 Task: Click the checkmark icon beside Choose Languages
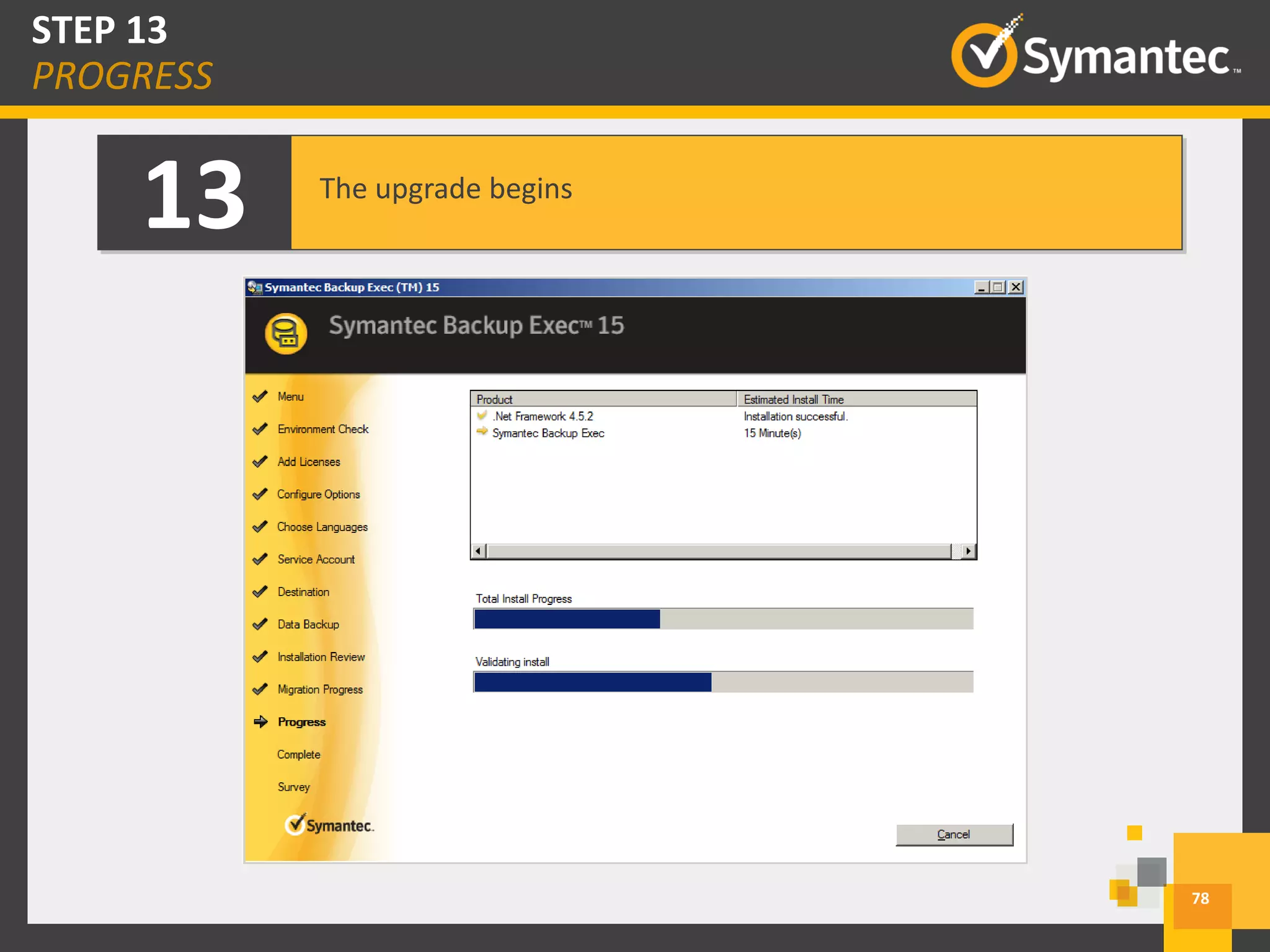pyautogui.click(x=260, y=527)
